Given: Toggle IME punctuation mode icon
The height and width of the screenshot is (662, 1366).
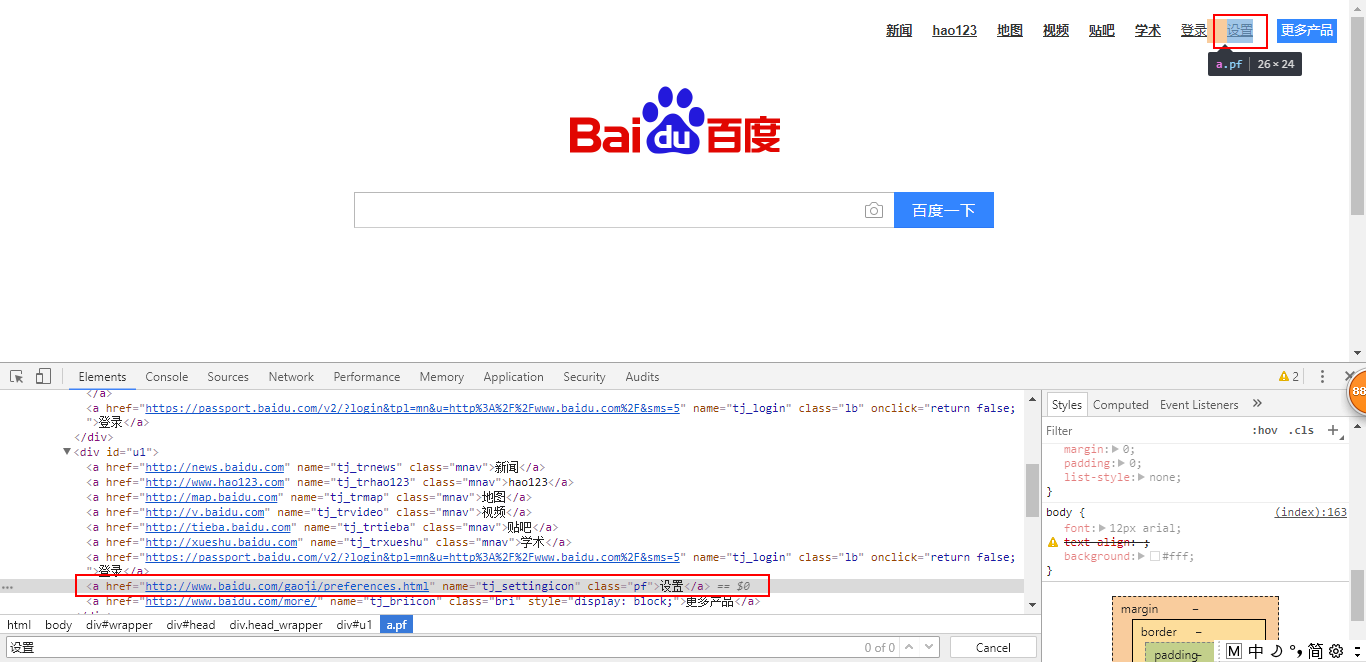Looking at the screenshot, I should (x=1295, y=651).
